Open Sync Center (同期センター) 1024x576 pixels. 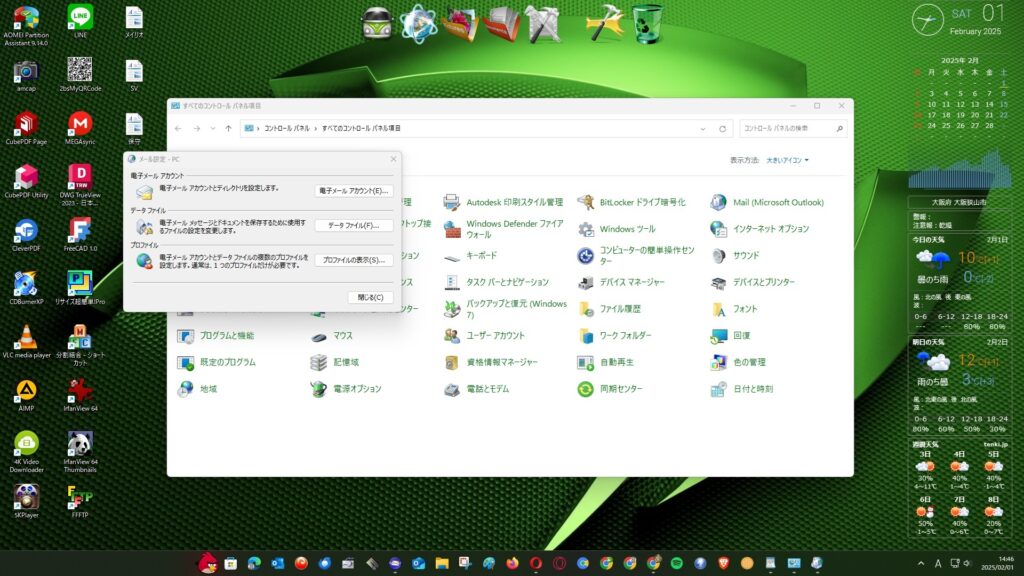(620, 388)
